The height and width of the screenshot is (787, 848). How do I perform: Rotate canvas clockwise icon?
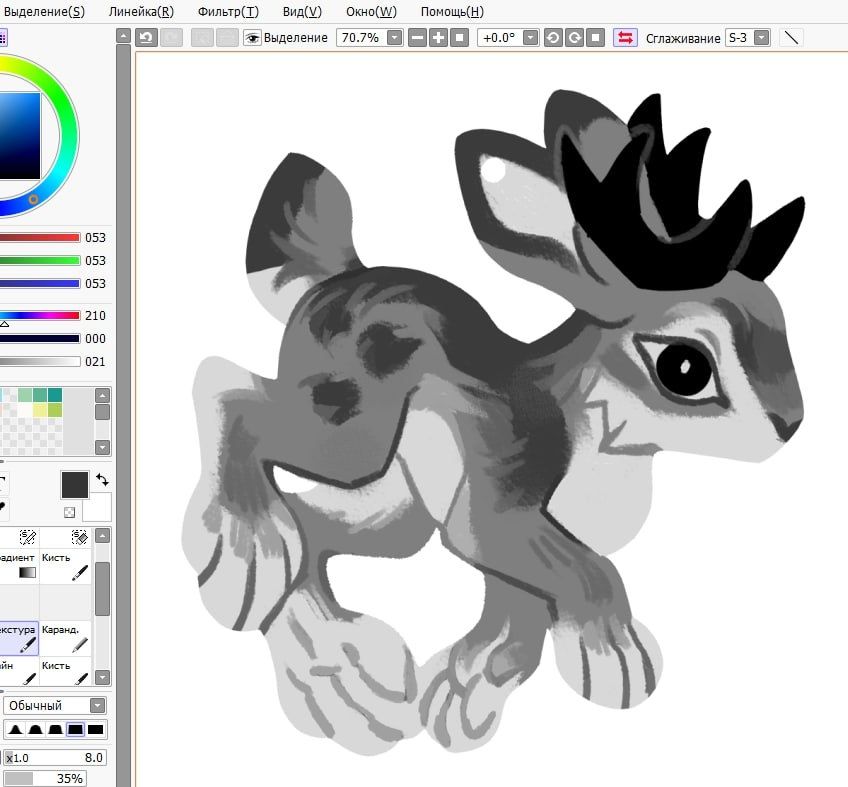pos(574,38)
